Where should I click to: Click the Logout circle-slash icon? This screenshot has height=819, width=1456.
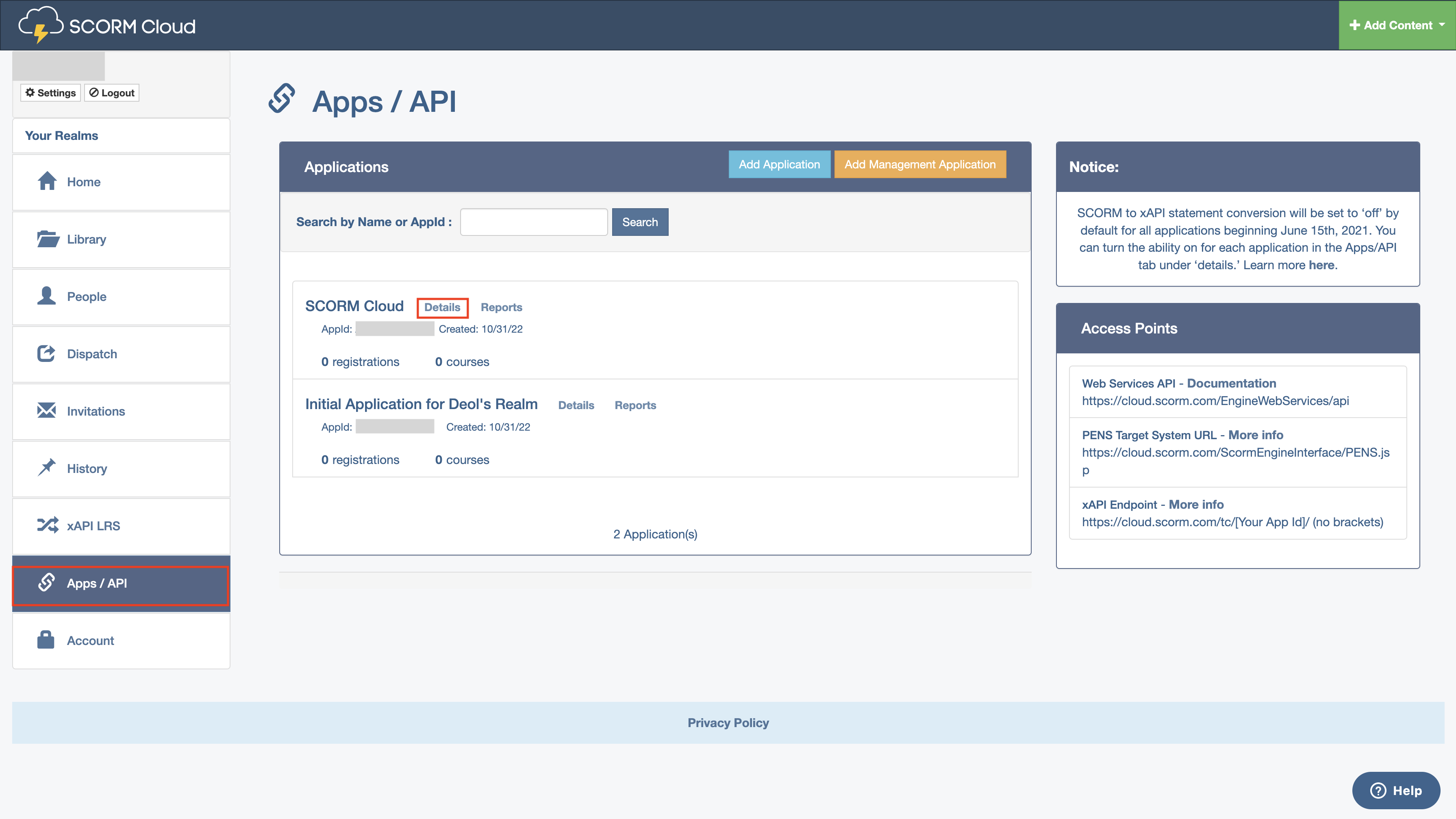[94, 92]
